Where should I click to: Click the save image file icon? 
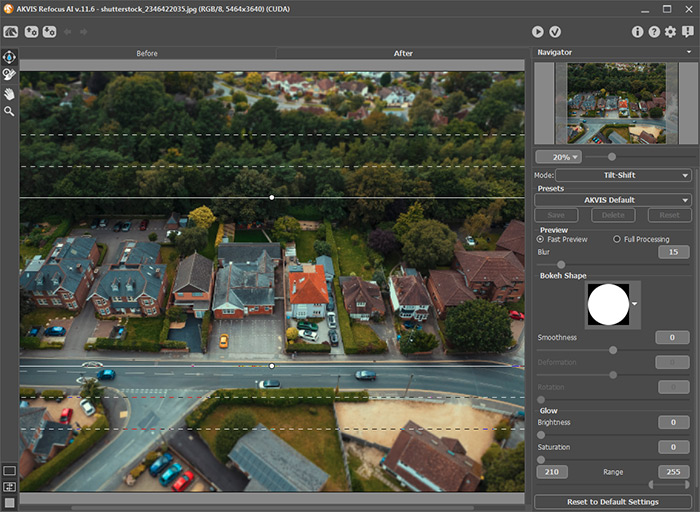click(x=49, y=32)
